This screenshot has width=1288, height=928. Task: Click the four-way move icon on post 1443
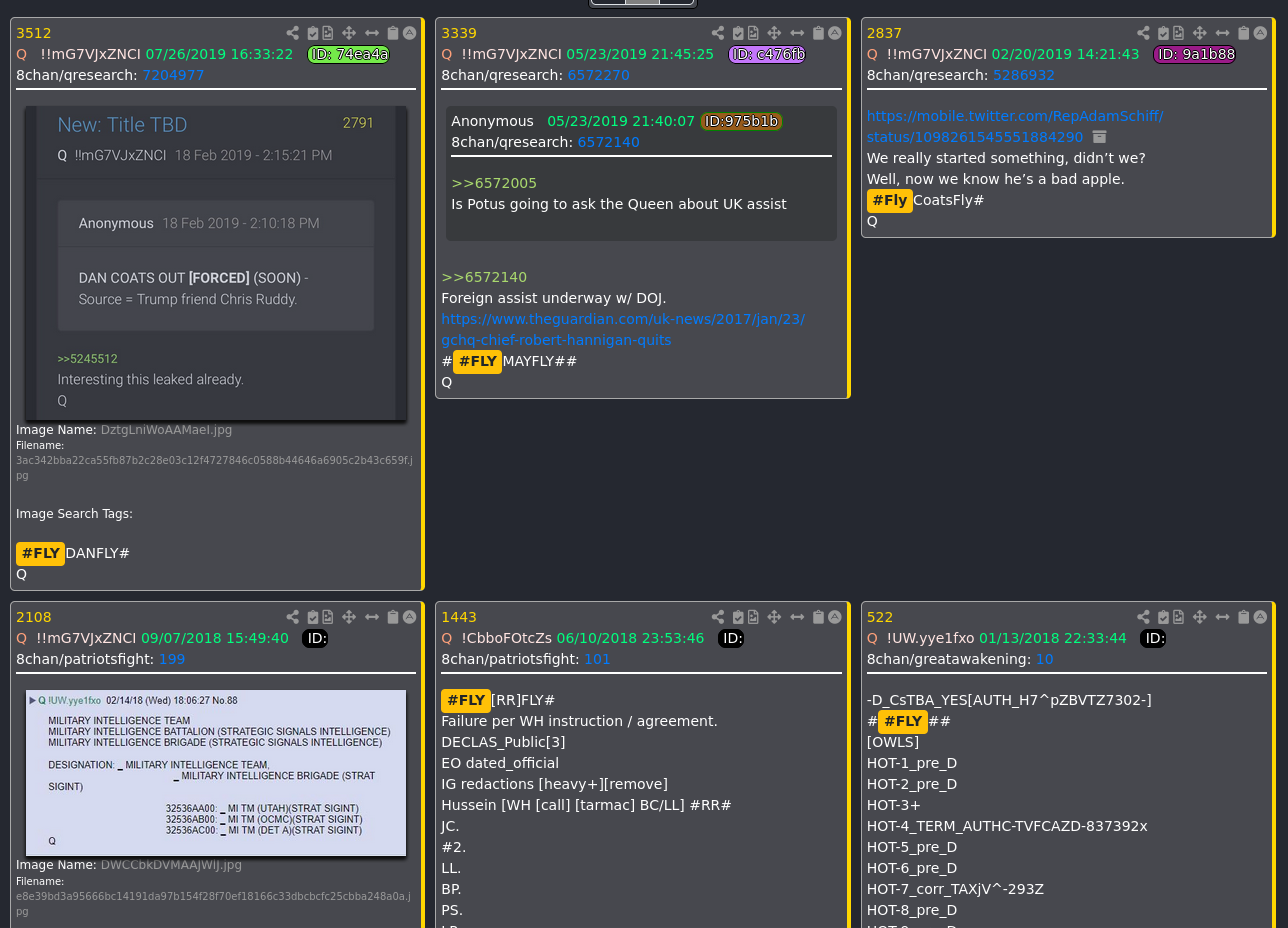(774, 617)
